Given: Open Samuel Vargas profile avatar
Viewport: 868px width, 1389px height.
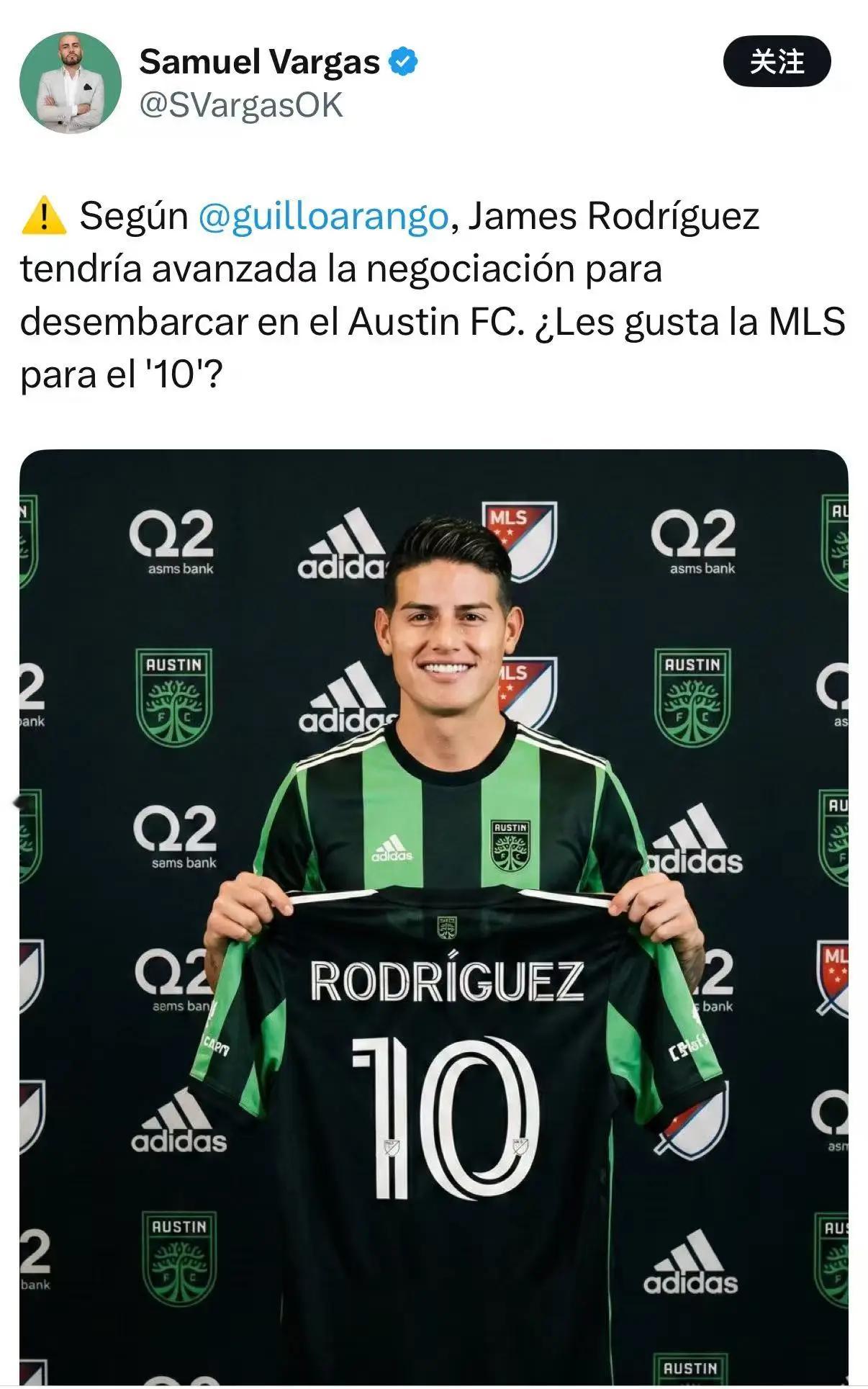Looking at the screenshot, I should [71, 83].
